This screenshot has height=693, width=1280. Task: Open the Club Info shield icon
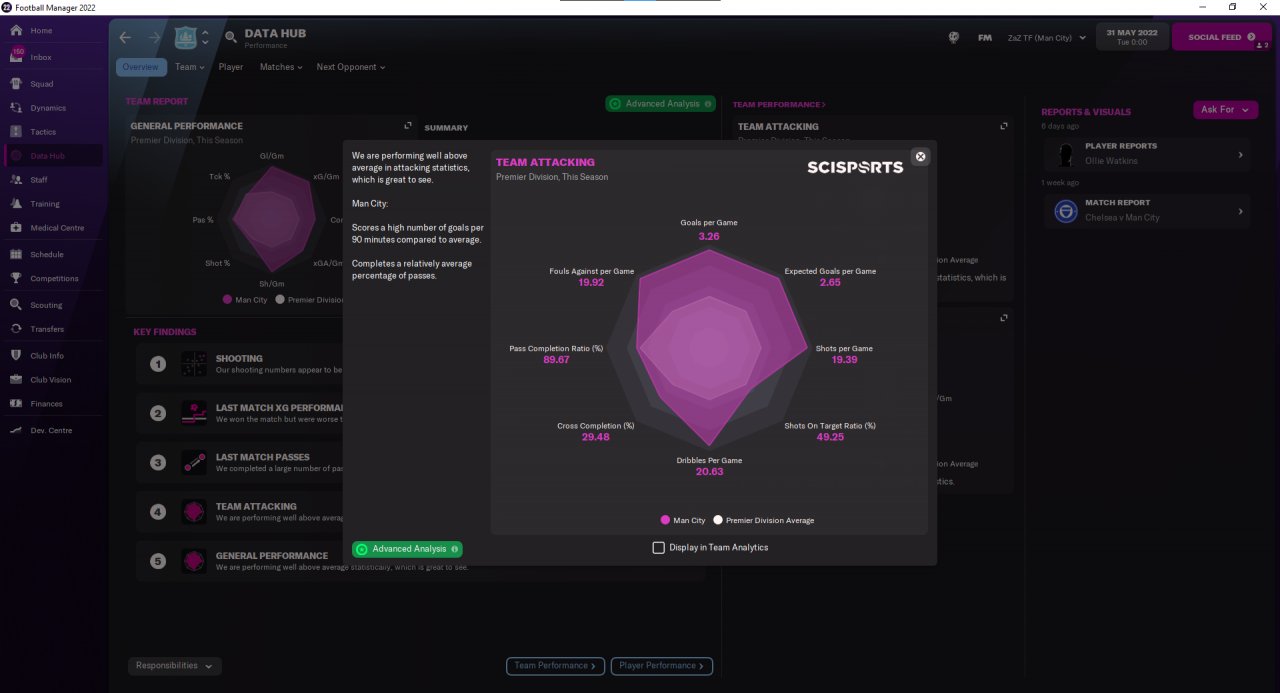16,356
